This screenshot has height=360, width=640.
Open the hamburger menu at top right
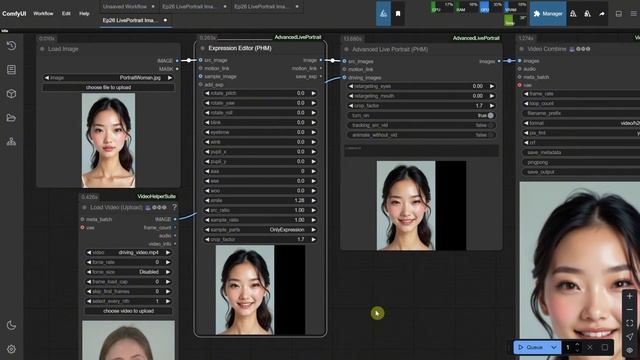[x=633, y=13]
